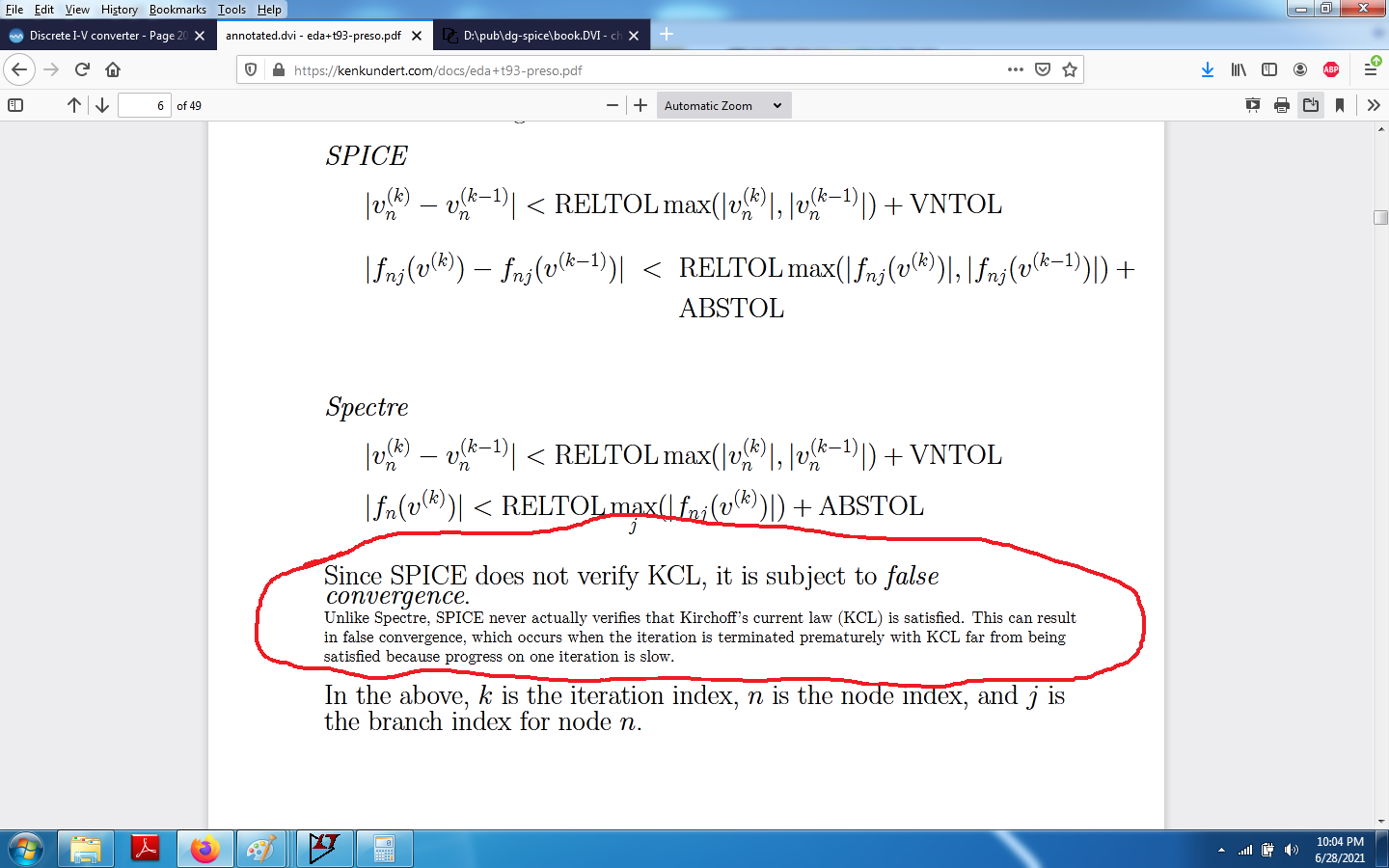This screenshot has height=868, width=1389.
Task: Open the Edit menu
Action: pyautogui.click(x=44, y=10)
